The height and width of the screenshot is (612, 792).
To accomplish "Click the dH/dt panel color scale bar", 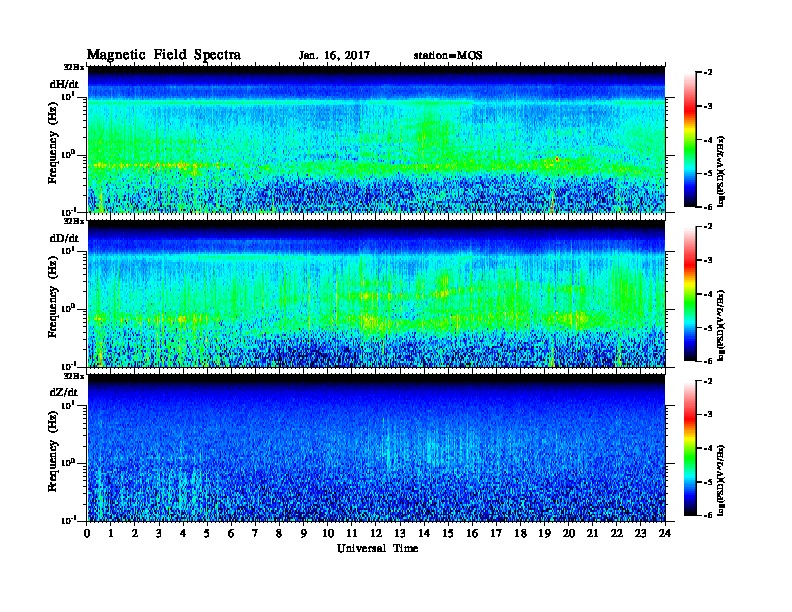I will [690, 140].
